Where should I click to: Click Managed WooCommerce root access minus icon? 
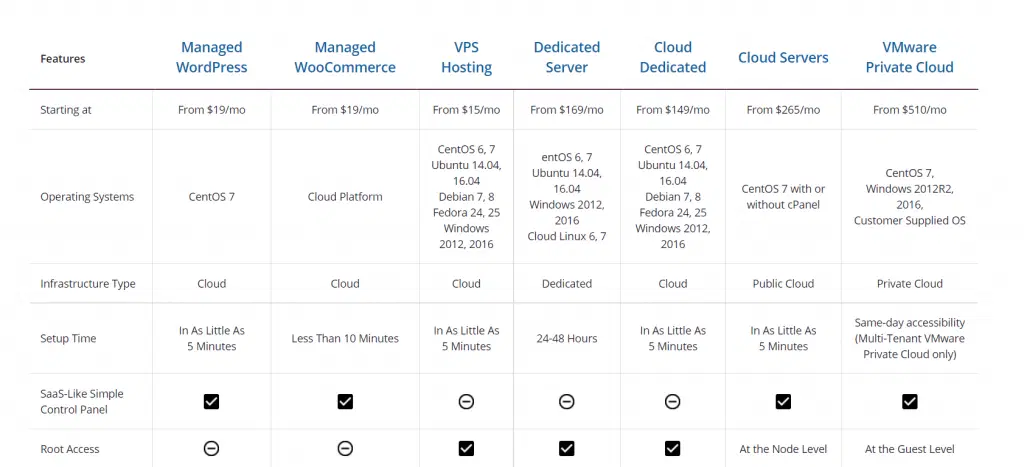(345, 448)
